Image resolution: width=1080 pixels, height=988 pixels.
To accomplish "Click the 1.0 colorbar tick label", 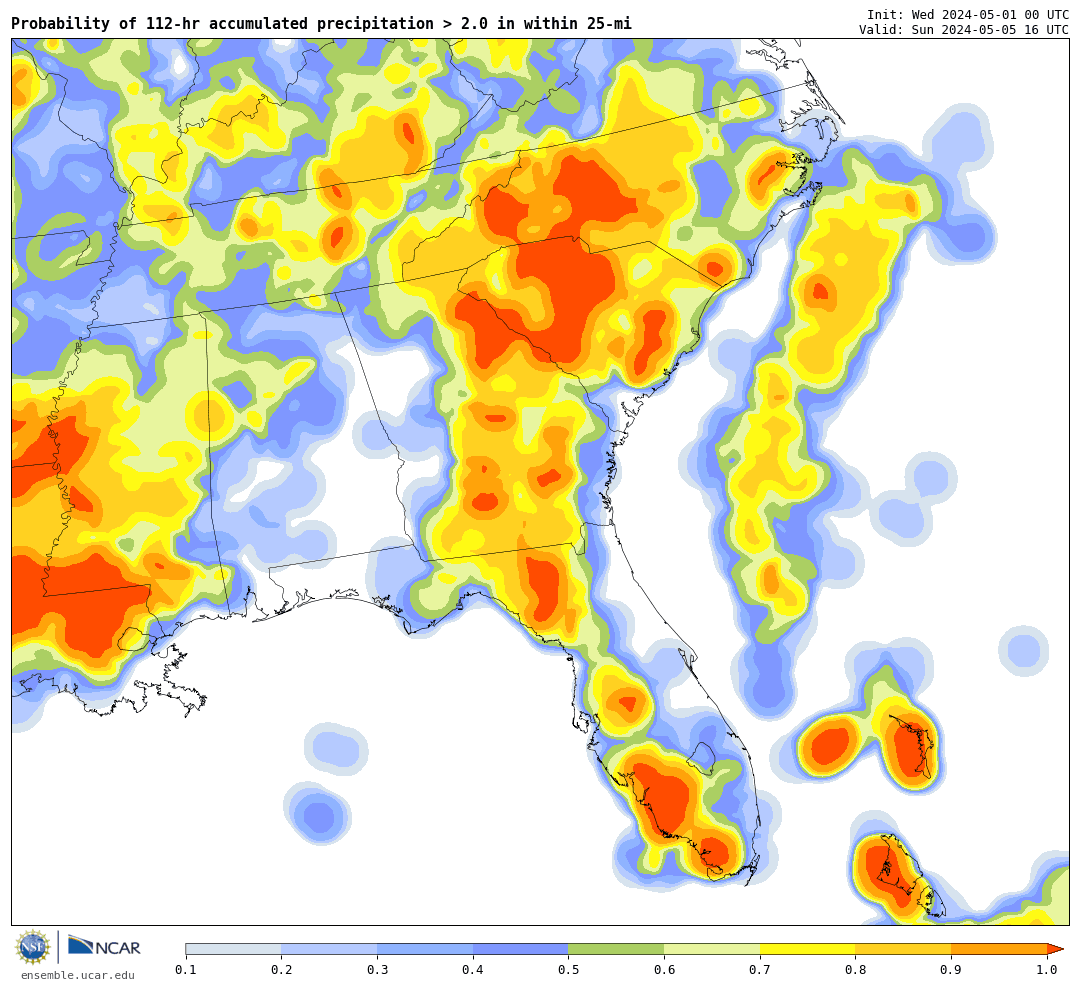I will pos(1047,970).
